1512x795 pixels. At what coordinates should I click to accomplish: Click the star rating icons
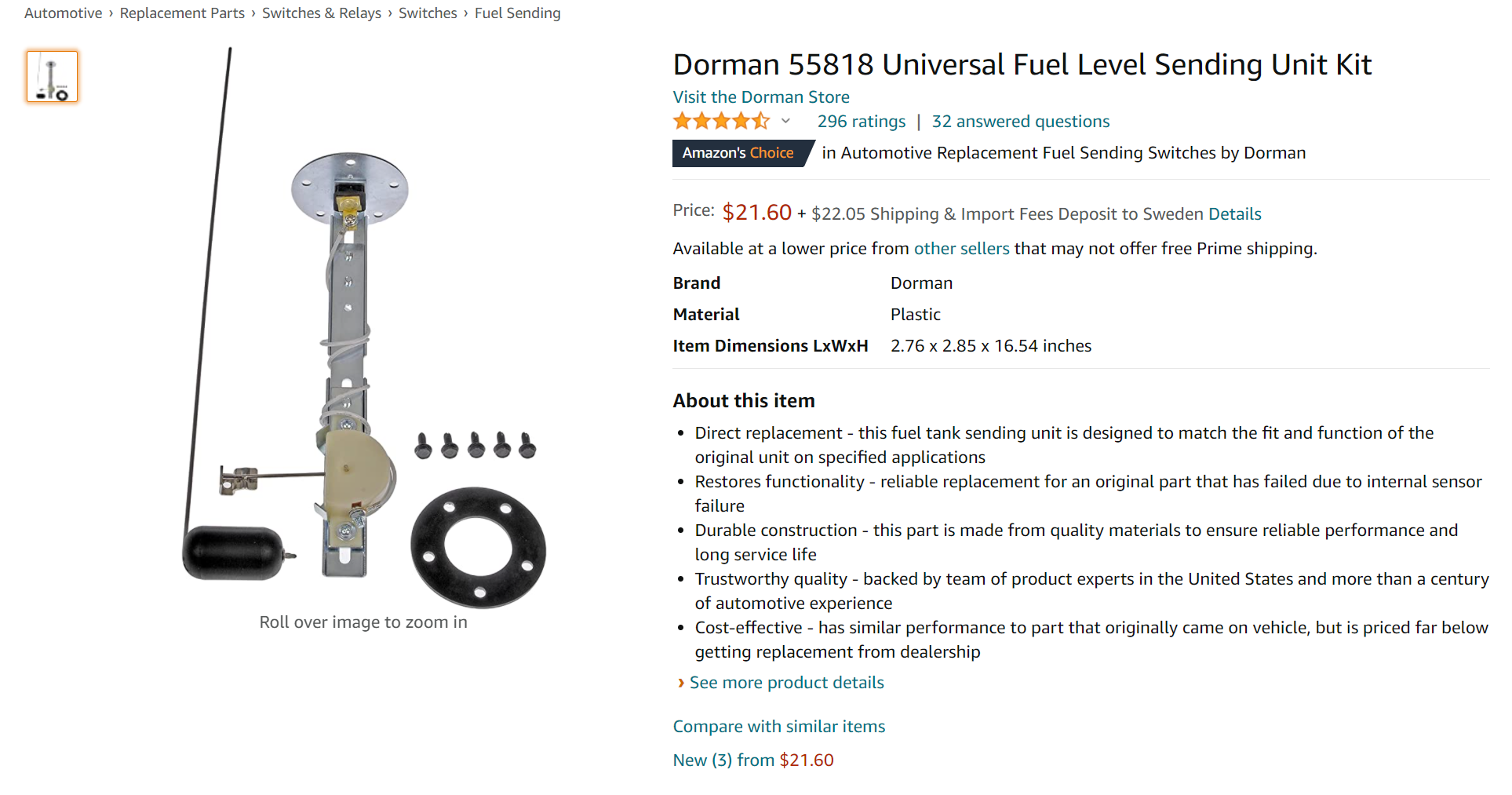pyautogui.click(x=721, y=122)
